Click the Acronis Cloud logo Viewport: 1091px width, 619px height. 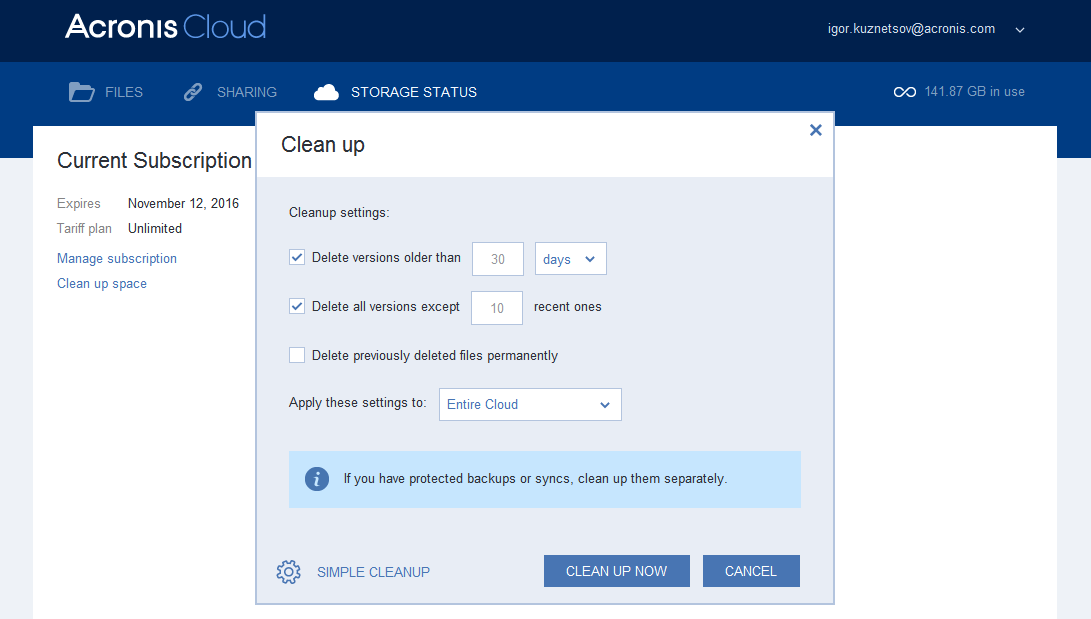click(x=166, y=27)
